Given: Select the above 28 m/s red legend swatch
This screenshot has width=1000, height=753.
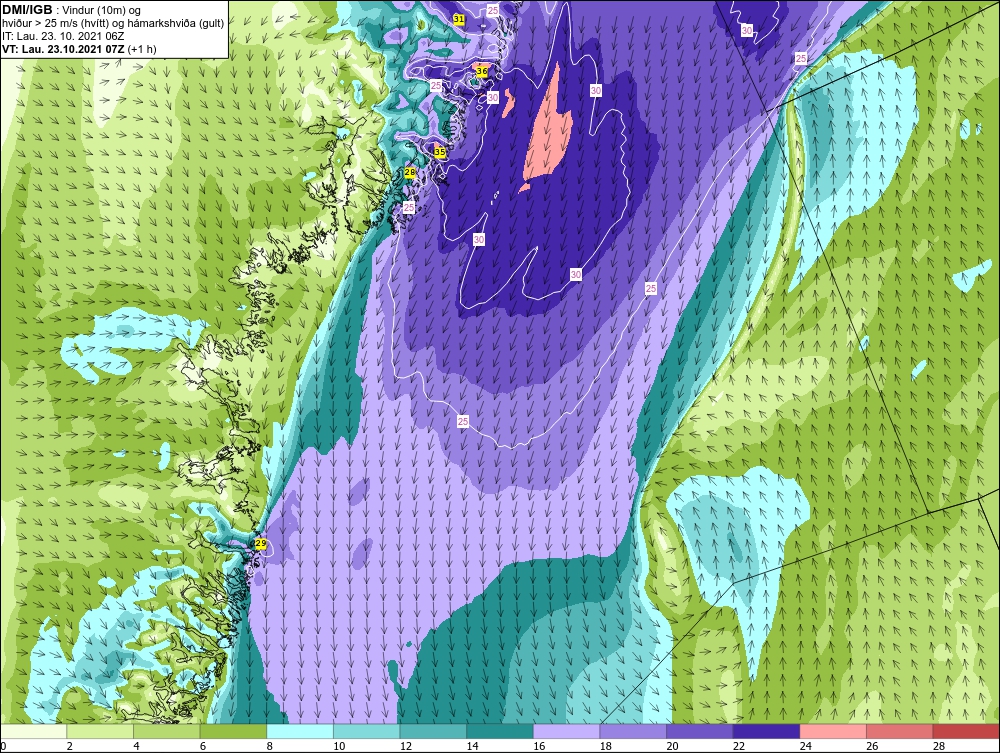Looking at the screenshot, I should click(x=966, y=731).
